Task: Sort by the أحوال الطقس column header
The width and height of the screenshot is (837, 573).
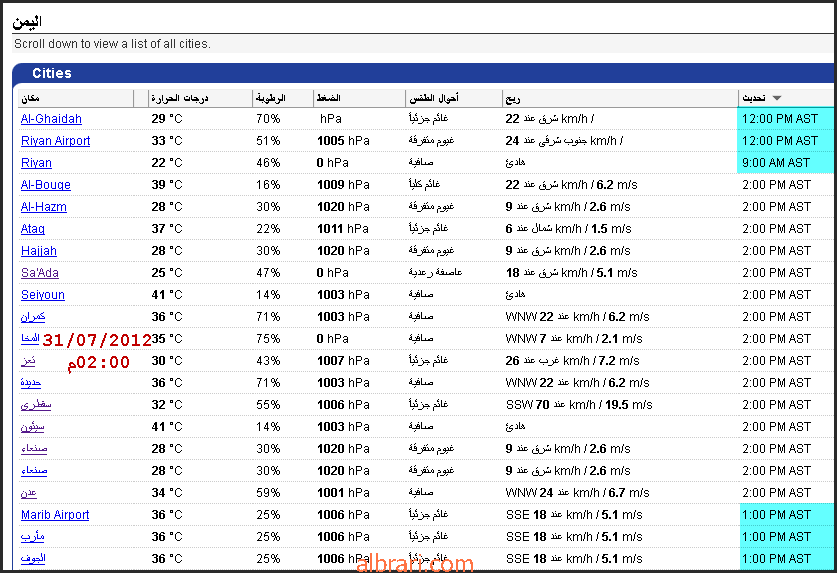Action: pyautogui.click(x=434, y=98)
